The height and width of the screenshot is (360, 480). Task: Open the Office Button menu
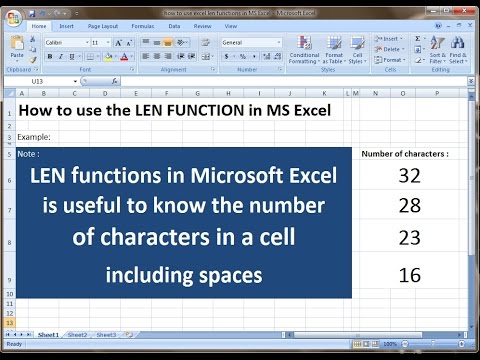[x=14, y=17]
